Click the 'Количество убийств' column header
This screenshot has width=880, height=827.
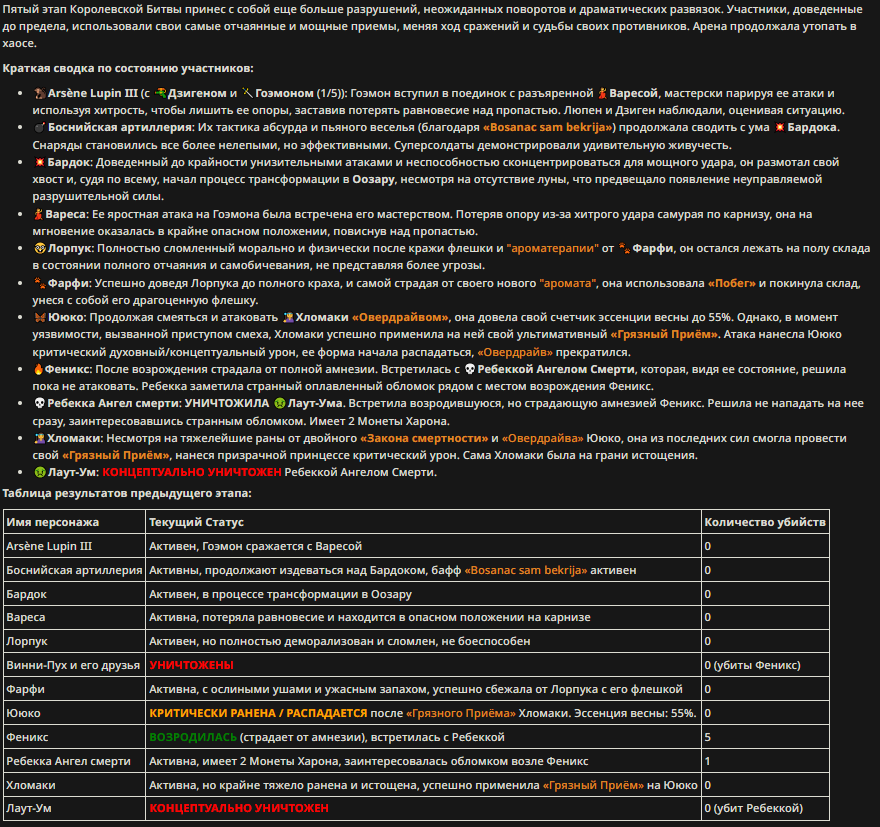(x=765, y=522)
